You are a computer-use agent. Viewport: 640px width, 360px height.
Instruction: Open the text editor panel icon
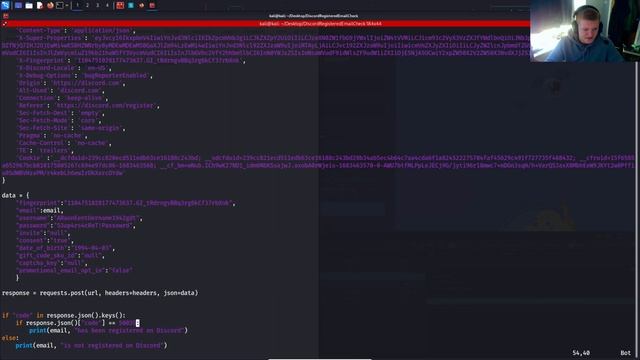tap(40, 5)
